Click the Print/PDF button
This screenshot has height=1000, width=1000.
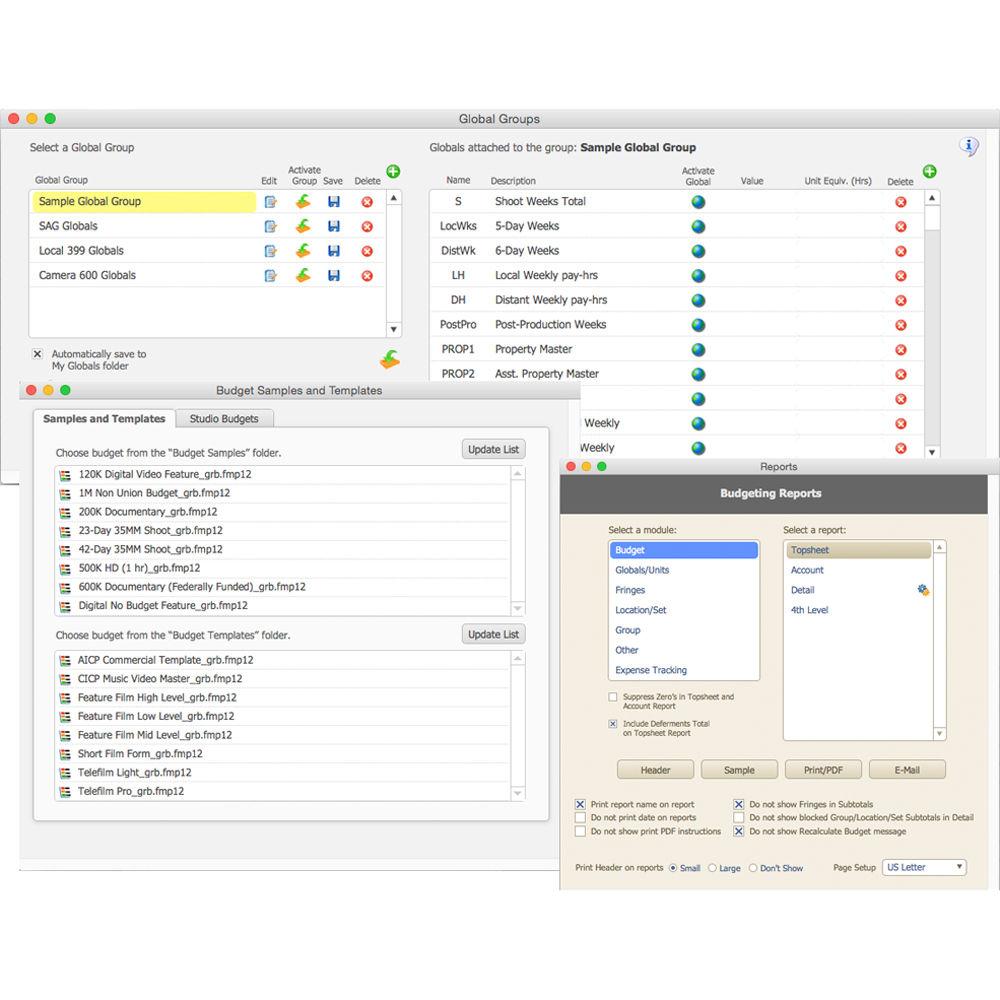(x=823, y=769)
